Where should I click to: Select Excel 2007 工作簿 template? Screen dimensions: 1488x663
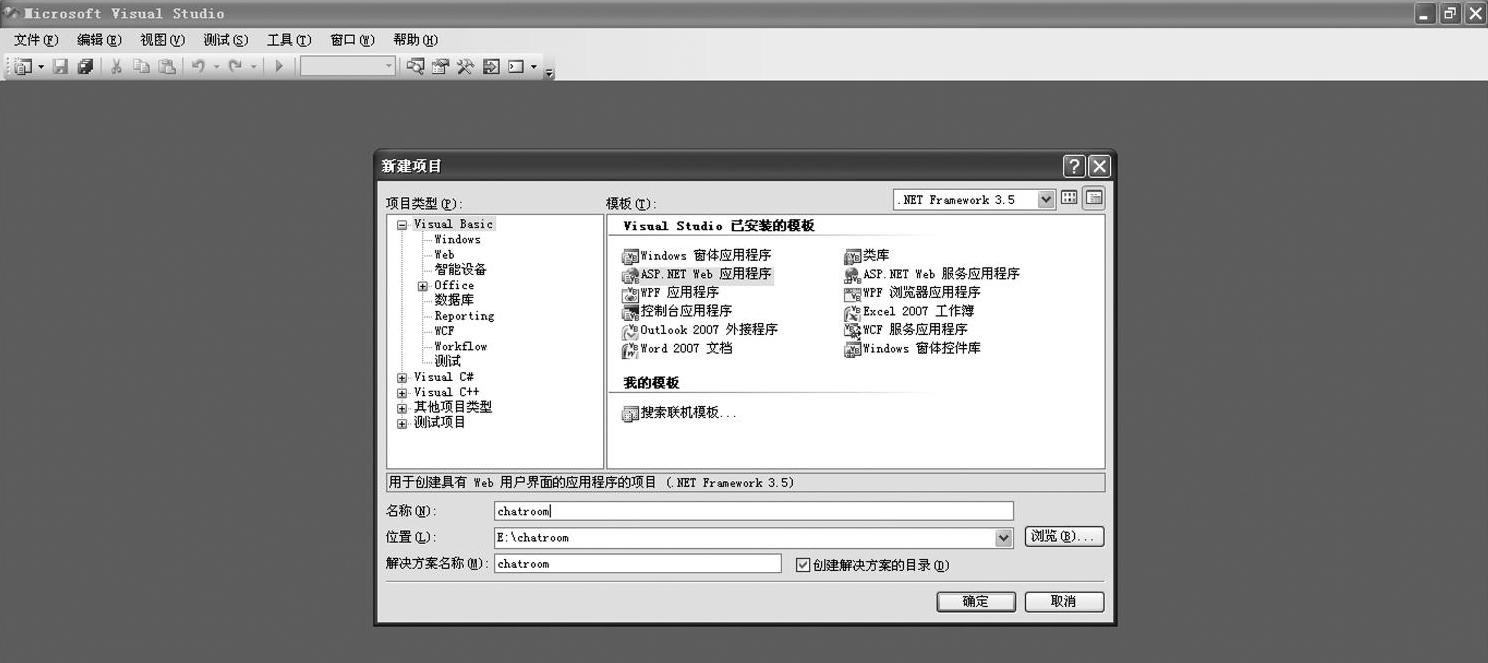click(910, 311)
